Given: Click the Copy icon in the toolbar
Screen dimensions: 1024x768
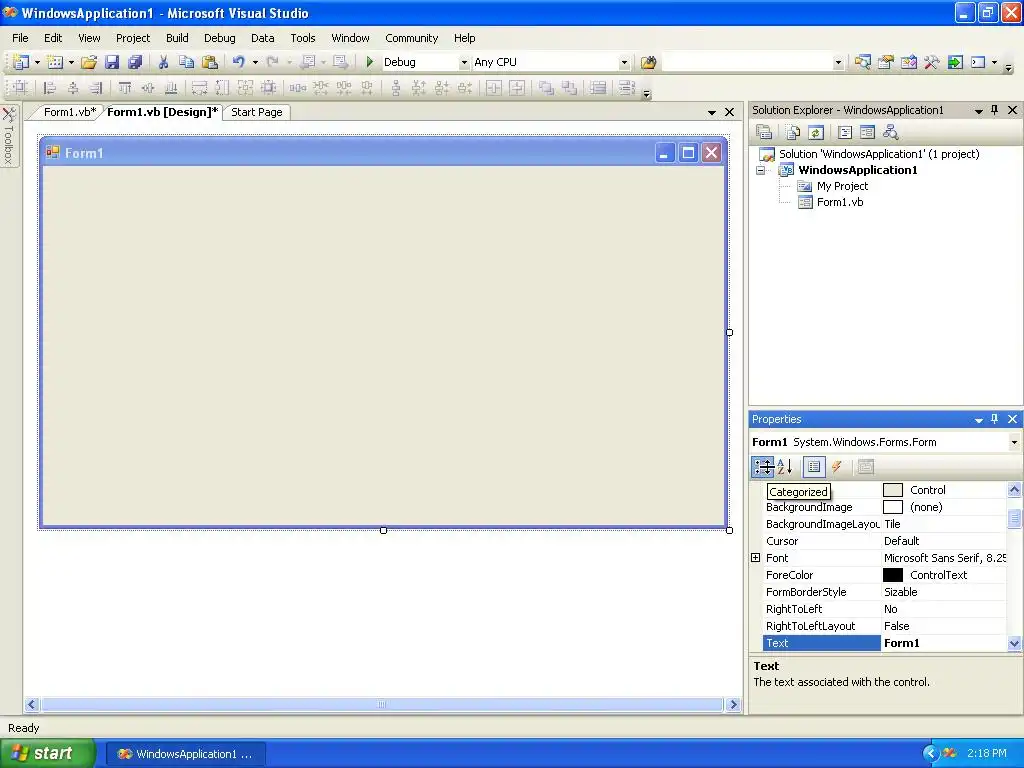Looking at the screenshot, I should coord(186,62).
